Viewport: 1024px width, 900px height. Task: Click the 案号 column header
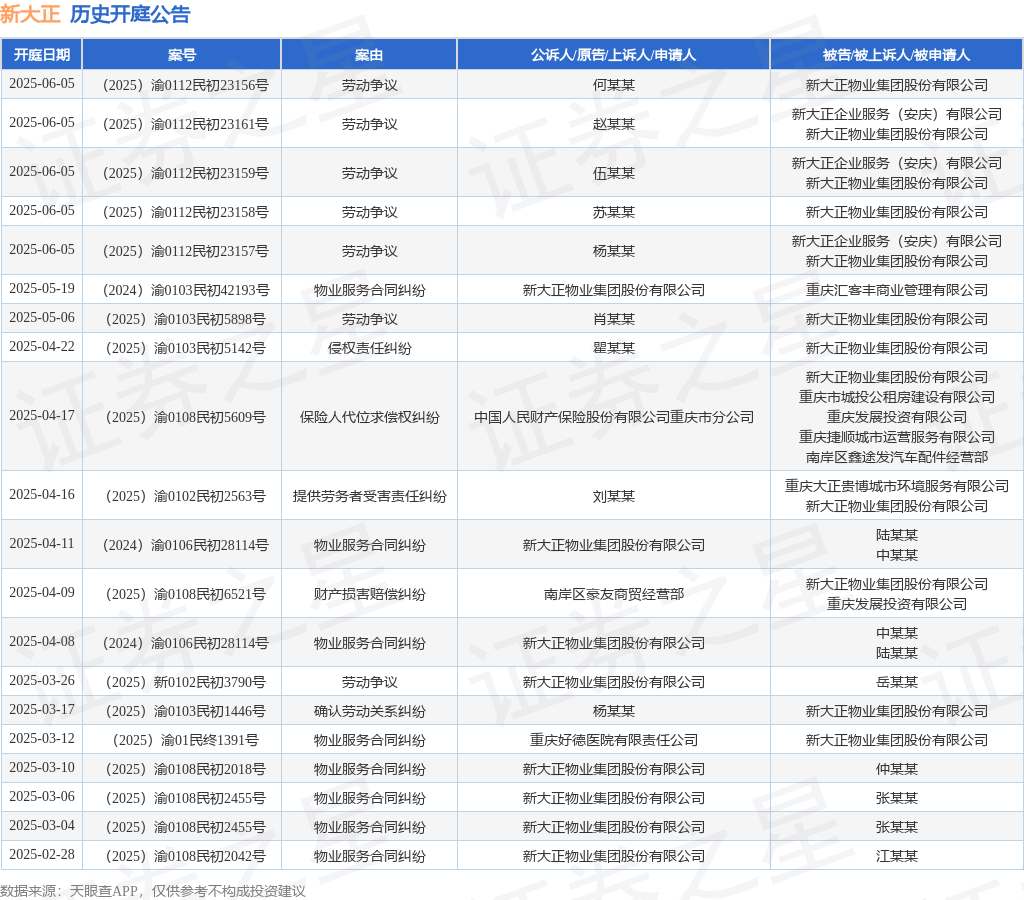182,55
